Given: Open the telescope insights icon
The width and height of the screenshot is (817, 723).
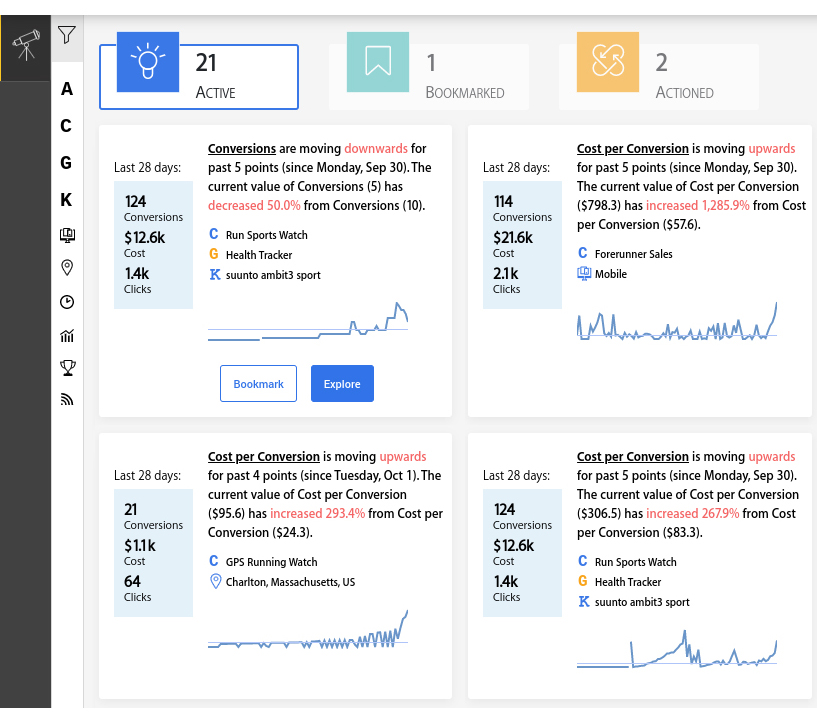Looking at the screenshot, I should click(26, 46).
